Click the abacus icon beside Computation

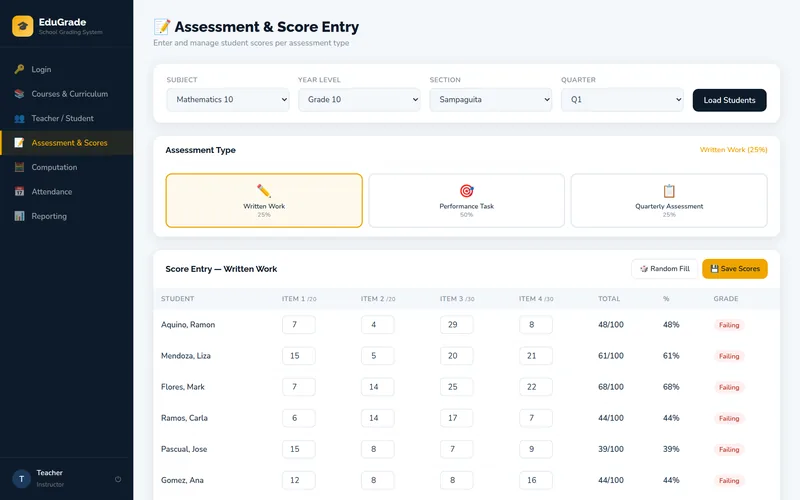tap(19, 167)
